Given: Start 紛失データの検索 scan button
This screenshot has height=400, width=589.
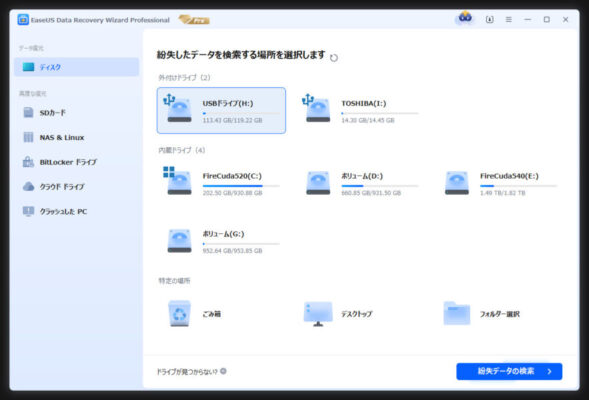Looking at the screenshot, I should [509, 371].
